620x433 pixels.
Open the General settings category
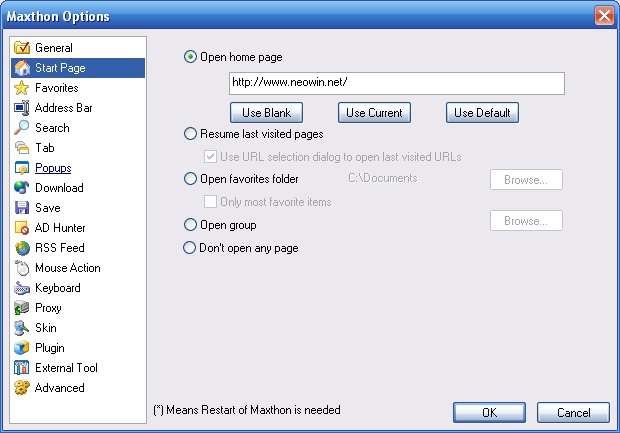tap(54, 48)
